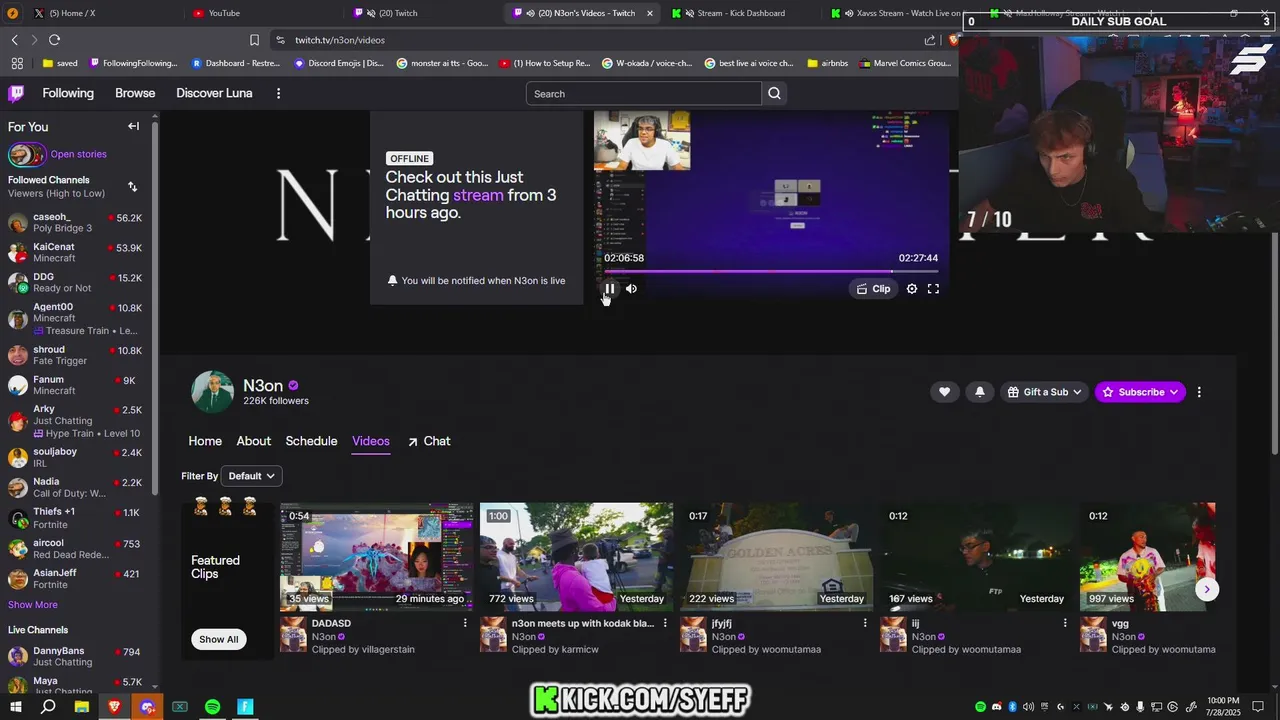Click the Following nav link
Image resolution: width=1280 pixels, height=720 pixels.
(x=68, y=93)
